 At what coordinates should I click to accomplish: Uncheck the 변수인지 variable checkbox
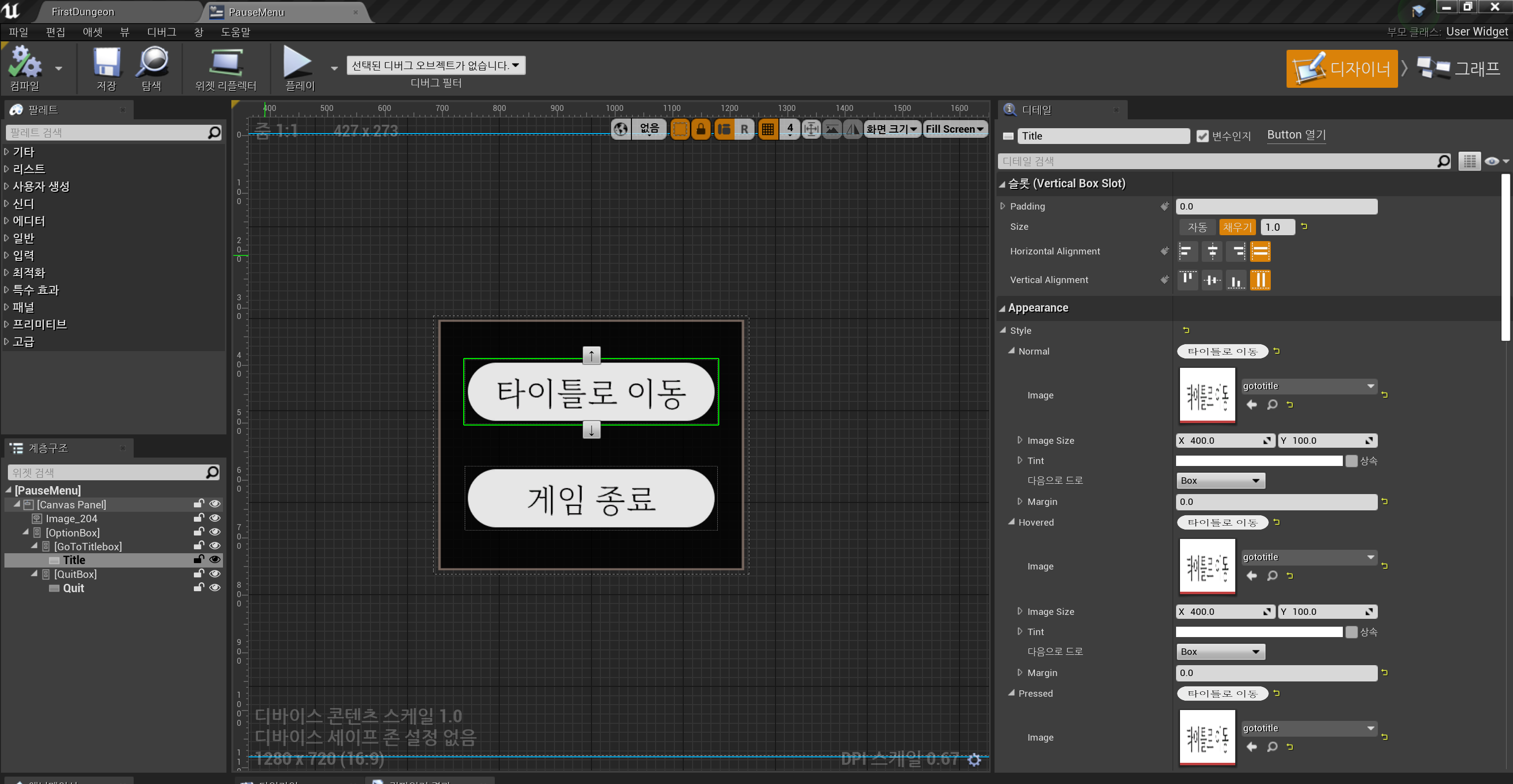[x=1202, y=136]
